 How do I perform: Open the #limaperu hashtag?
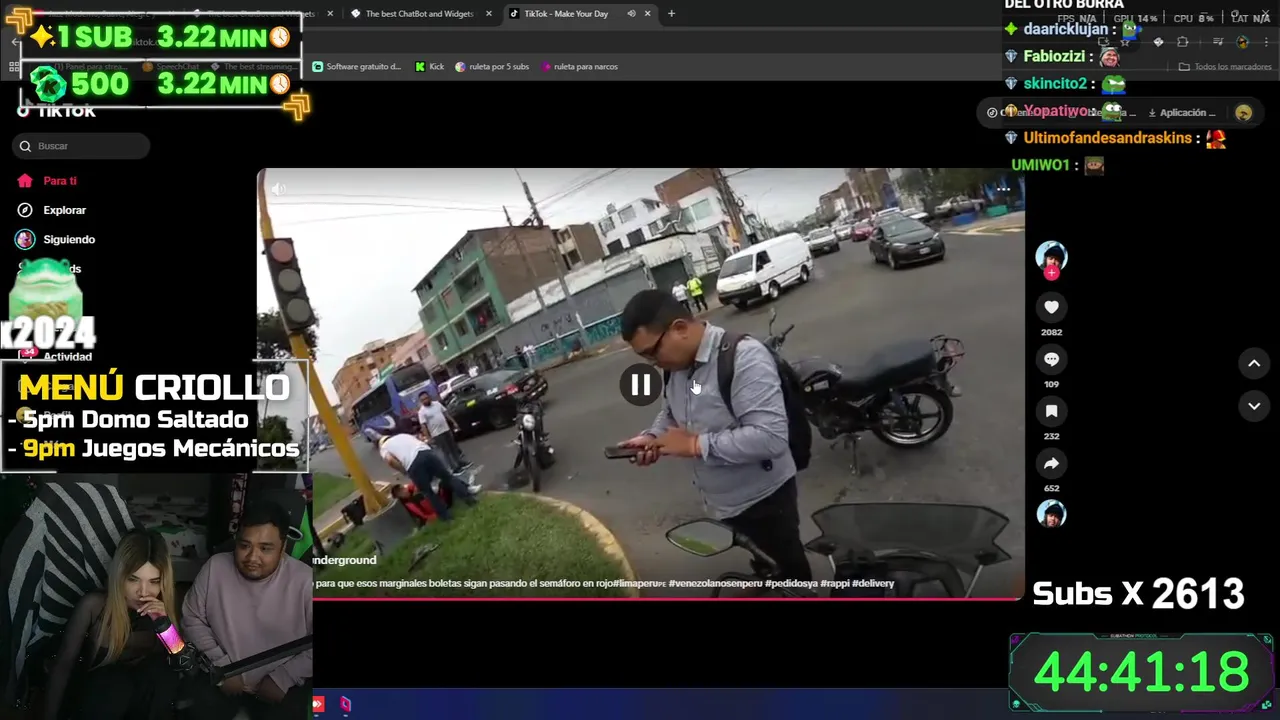click(640, 583)
